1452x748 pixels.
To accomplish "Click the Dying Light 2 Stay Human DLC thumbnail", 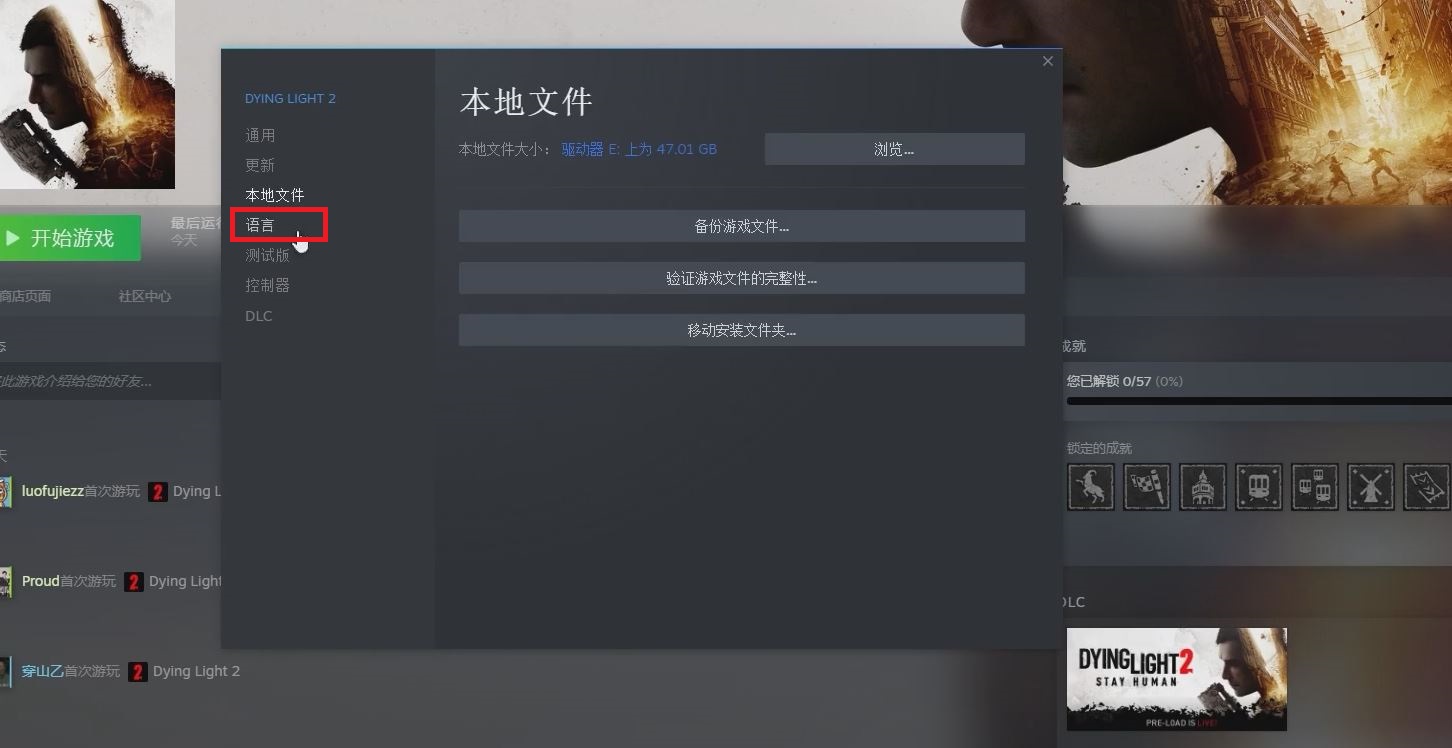I will (x=1176, y=679).
